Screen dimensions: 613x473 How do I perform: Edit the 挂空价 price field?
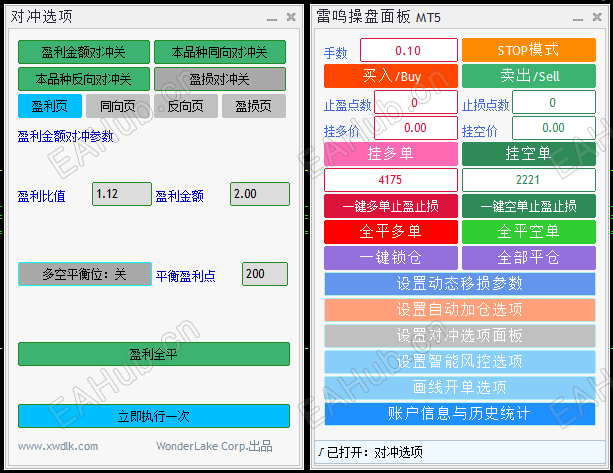[554, 128]
